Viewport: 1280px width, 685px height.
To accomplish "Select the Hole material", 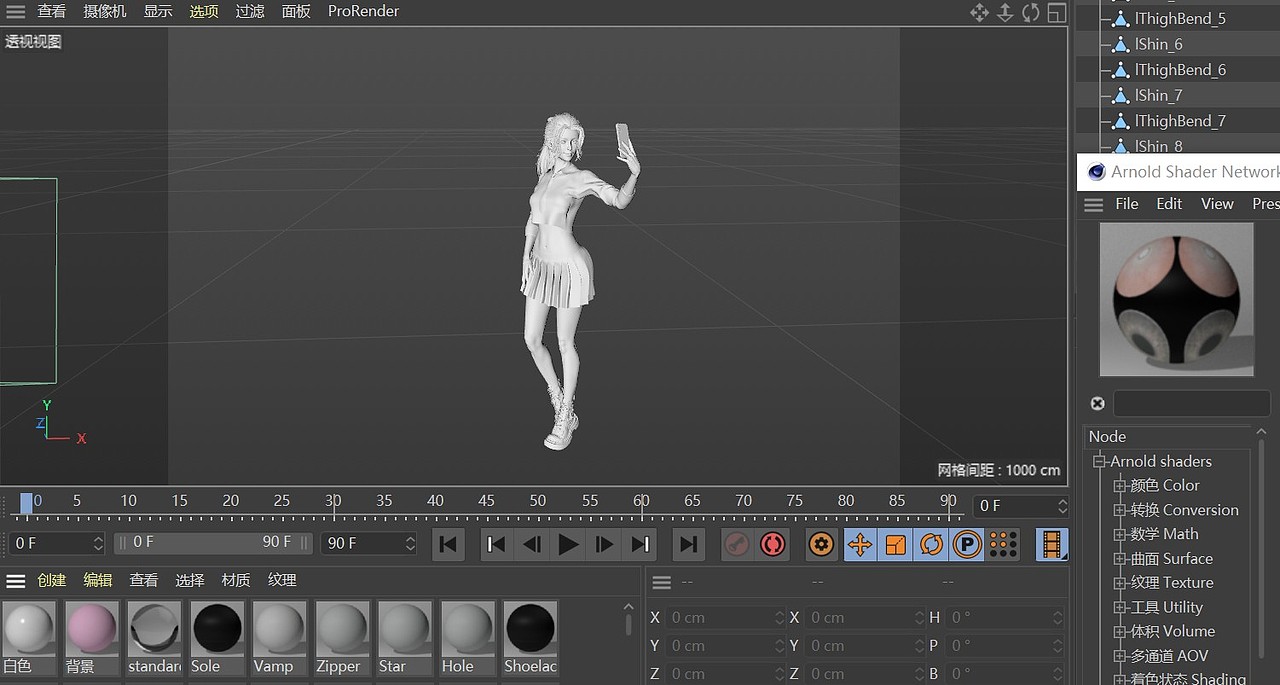I will pos(468,636).
